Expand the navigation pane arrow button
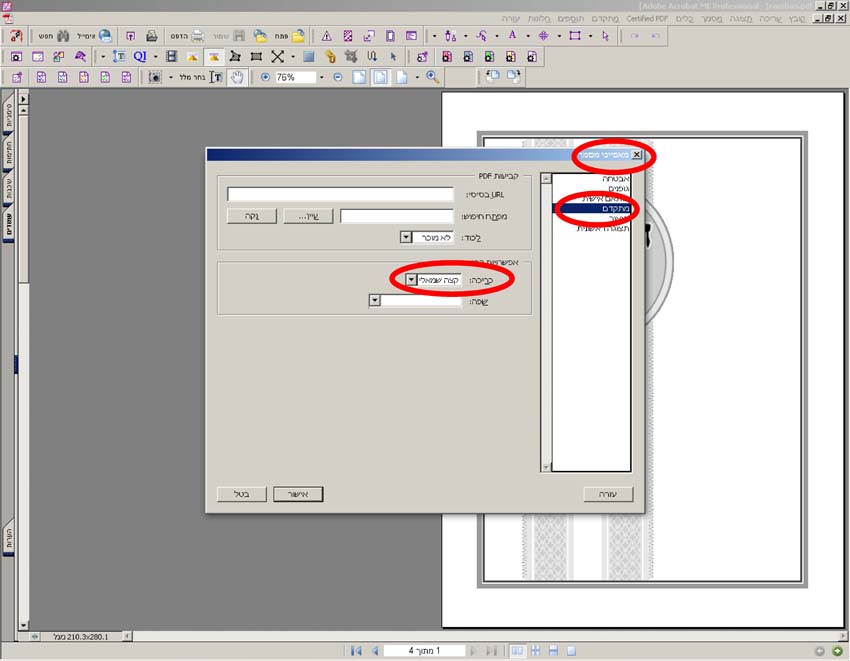This screenshot has height=661, width=850. coord(23,99)
